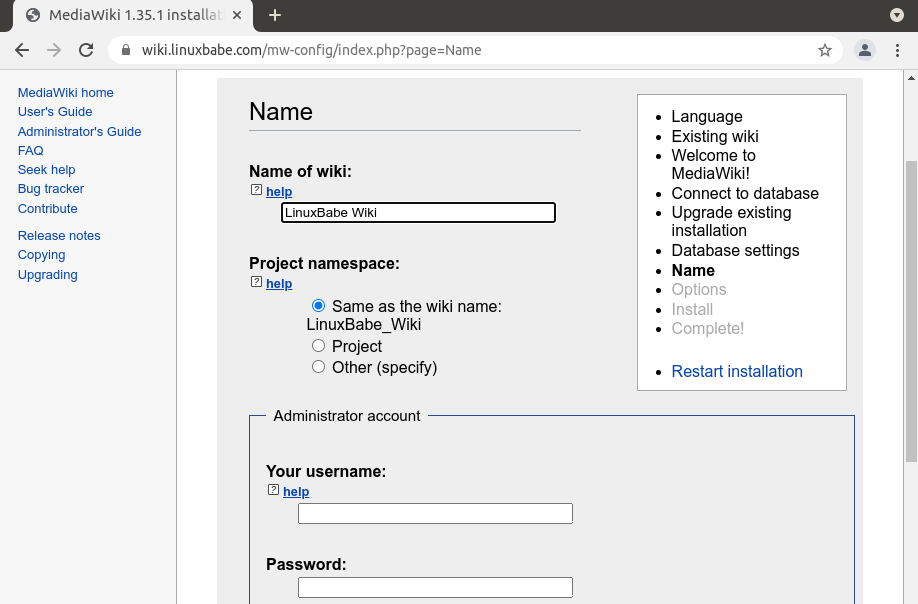The height and width of the screenshot is (604, 918).
Task: Click the Name of wiki text field
Action: click(x=418, y=212)
